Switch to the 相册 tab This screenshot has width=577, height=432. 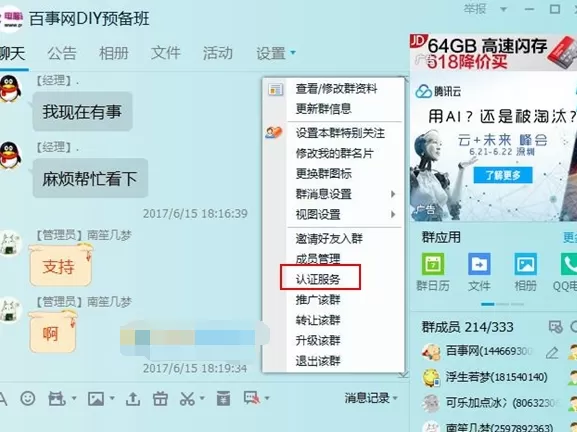pos(114,53)
